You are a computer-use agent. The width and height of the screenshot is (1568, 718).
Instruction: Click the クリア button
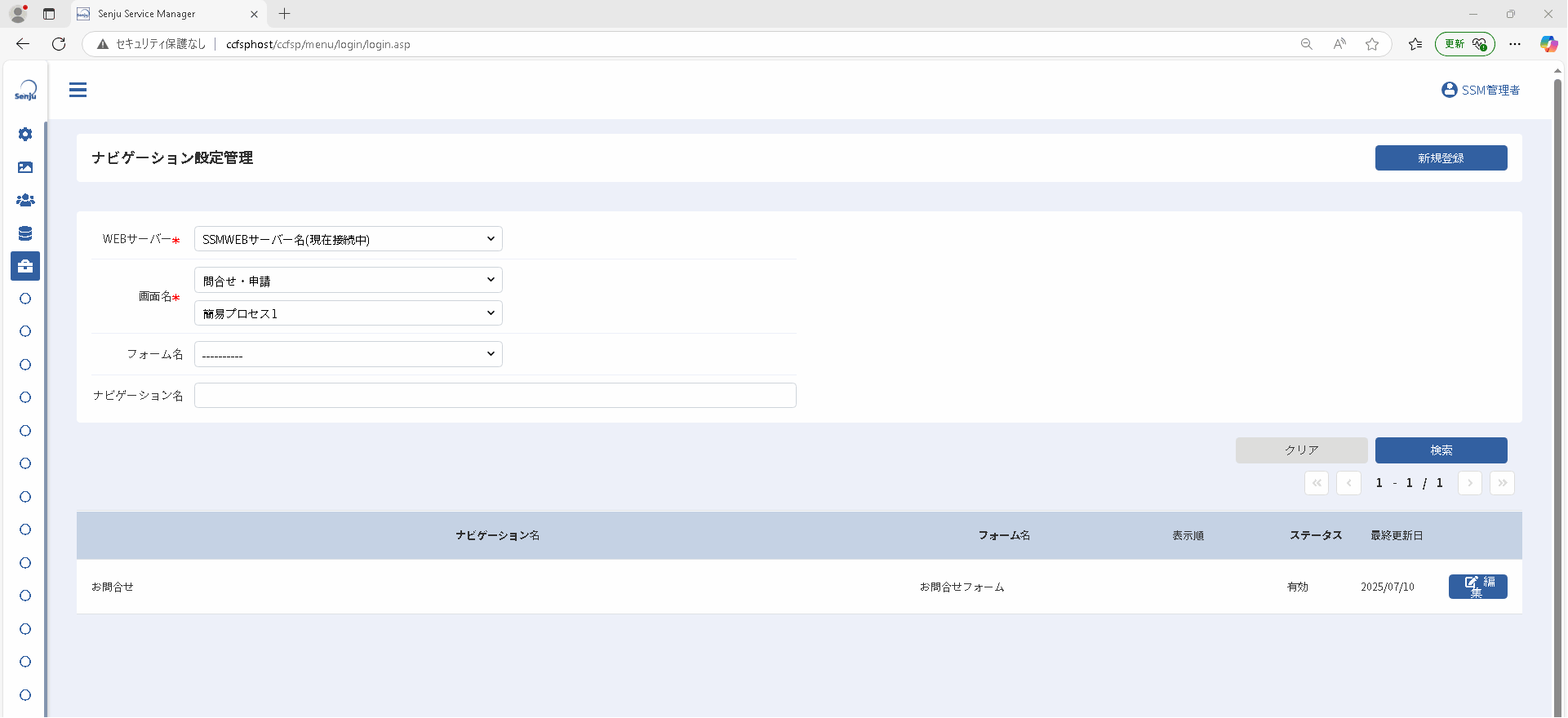pyautogui.click(x=1301, y=450)
